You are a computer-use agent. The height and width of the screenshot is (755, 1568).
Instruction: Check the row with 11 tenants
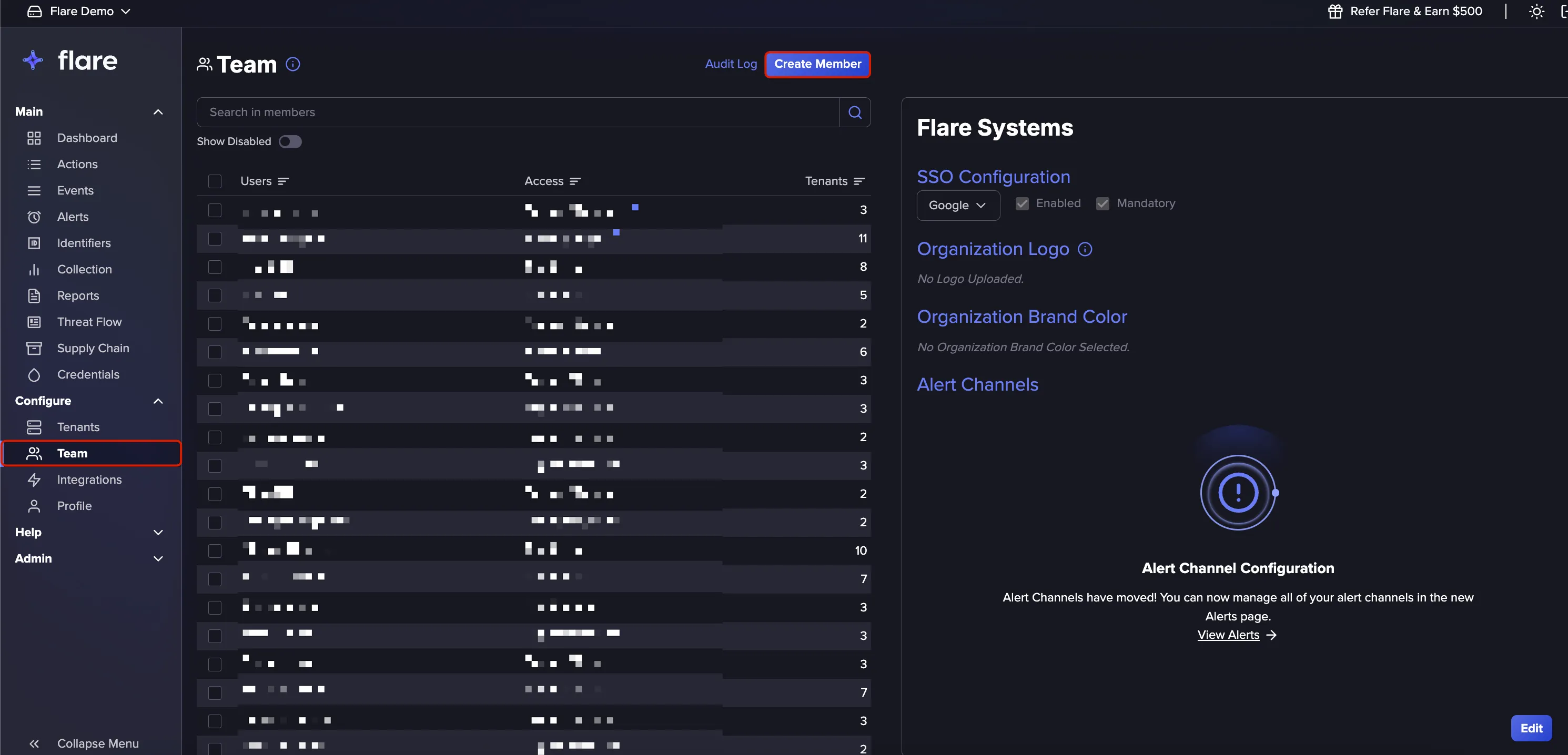(x=215, y=239)
